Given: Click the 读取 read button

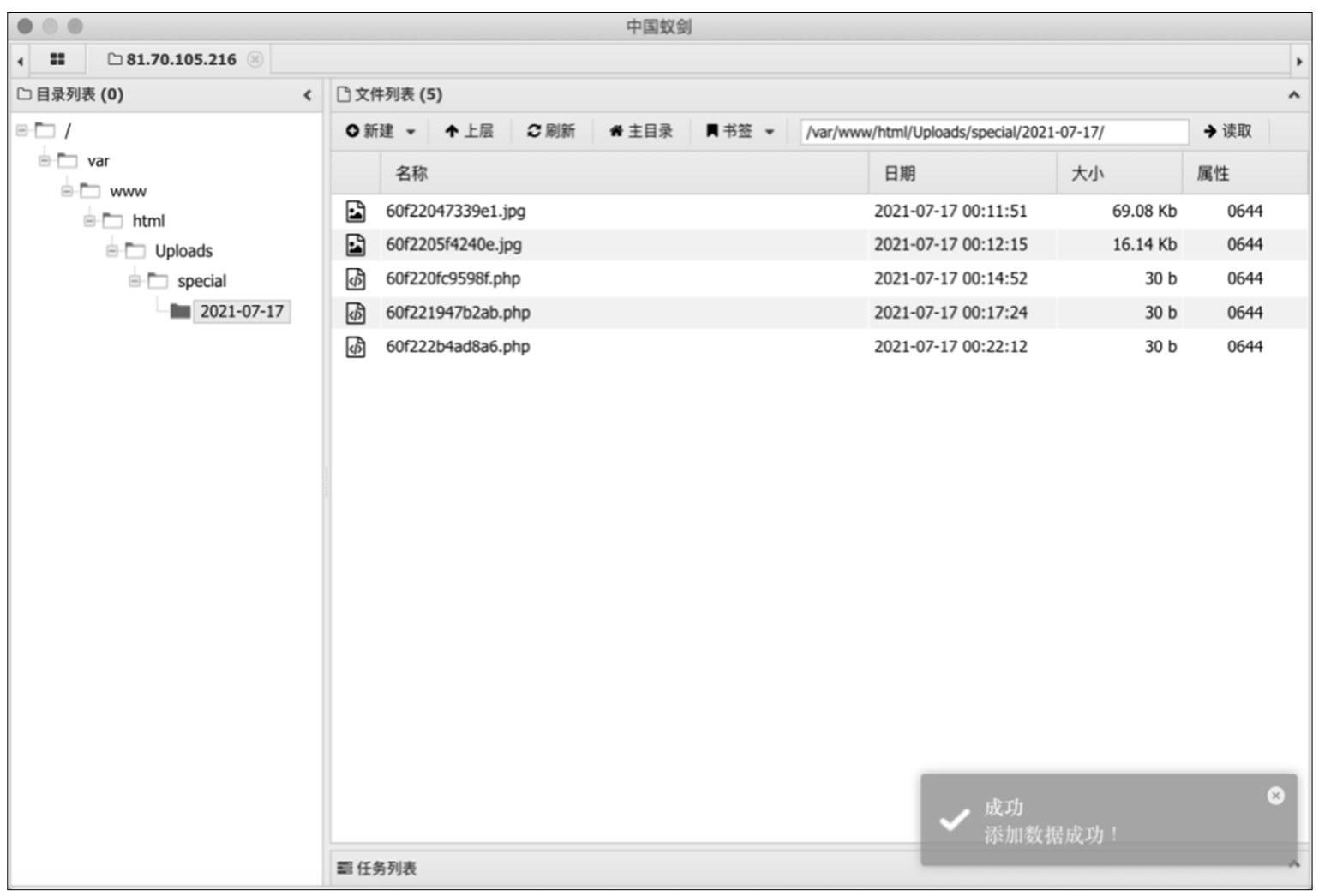Looking at the screenshot, I should pyautogui.click(x=1227, y=131).
